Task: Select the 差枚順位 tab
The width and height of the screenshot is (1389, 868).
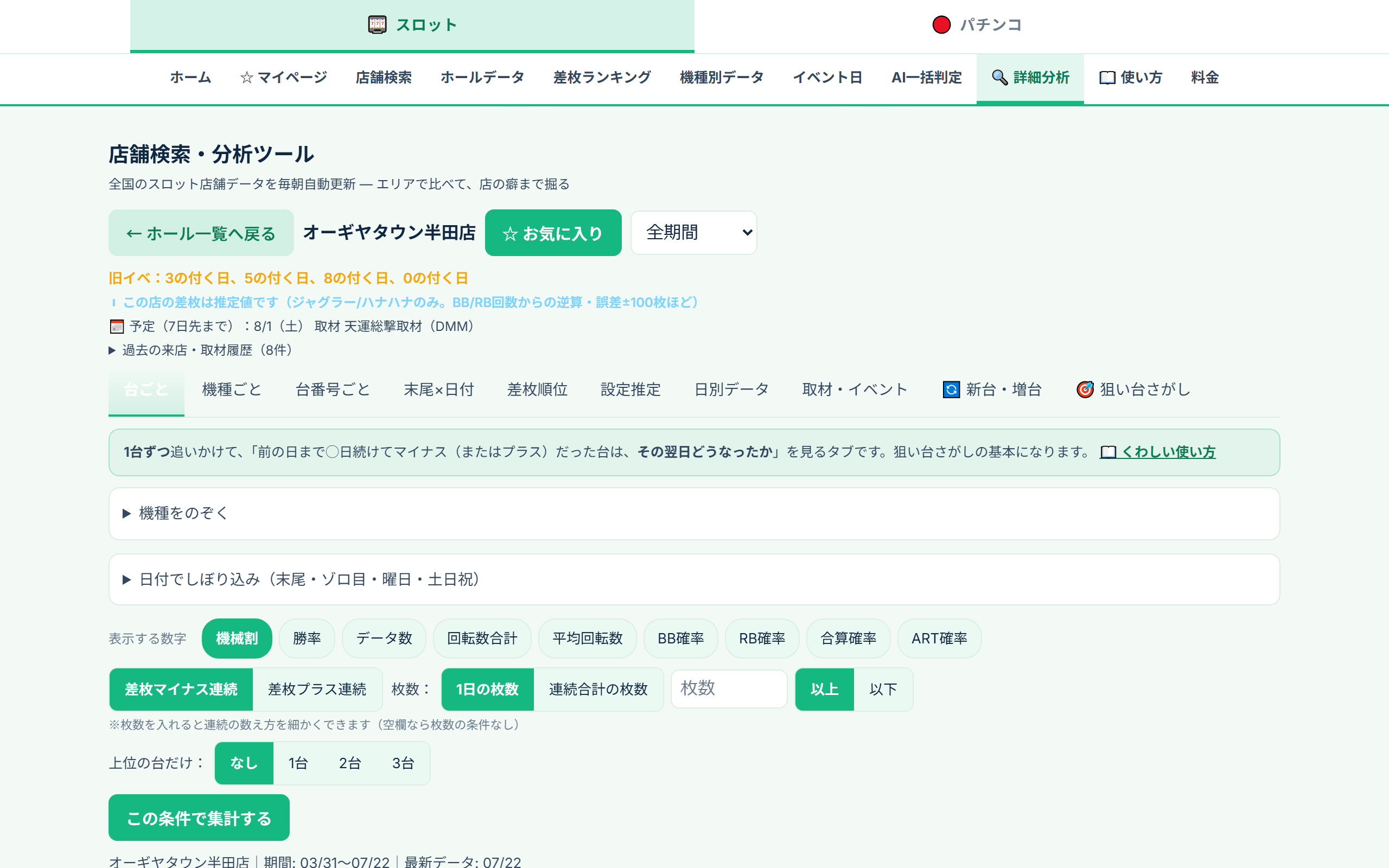Action: point(537,390)
